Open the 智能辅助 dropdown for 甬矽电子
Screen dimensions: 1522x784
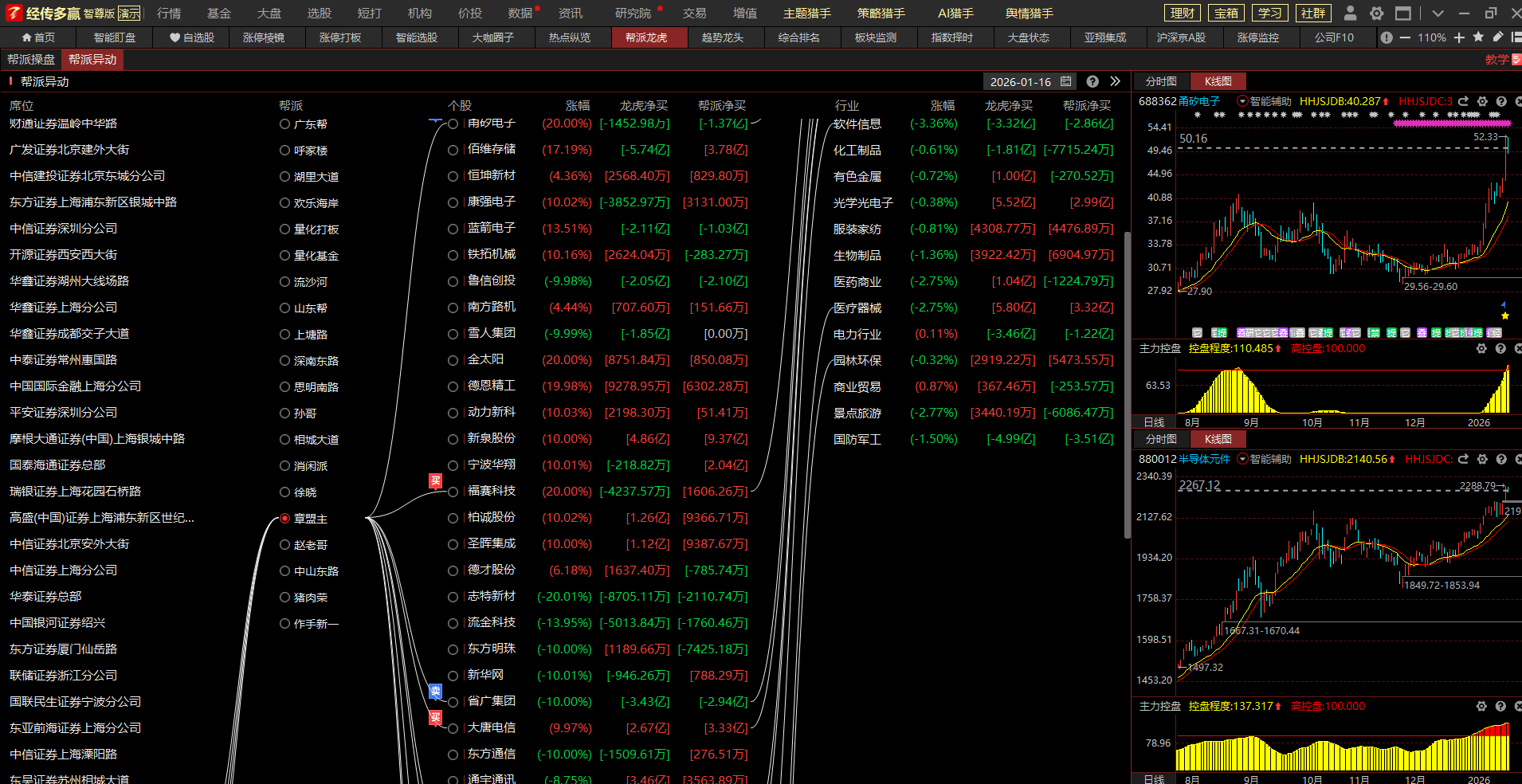1242,101
